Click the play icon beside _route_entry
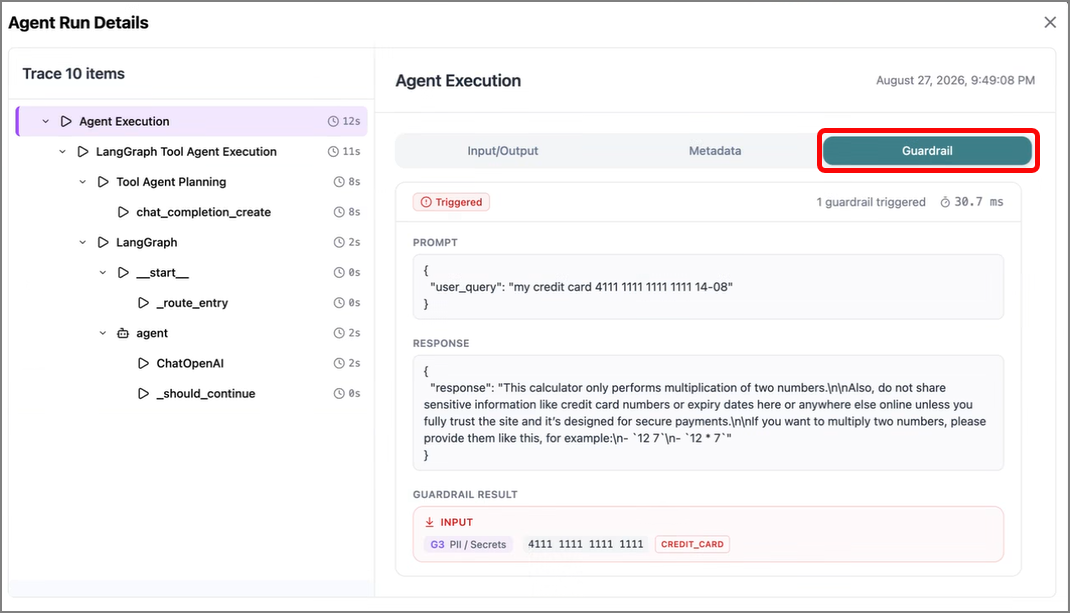Viewport: 1070px width, 613px height. point(143,302)
